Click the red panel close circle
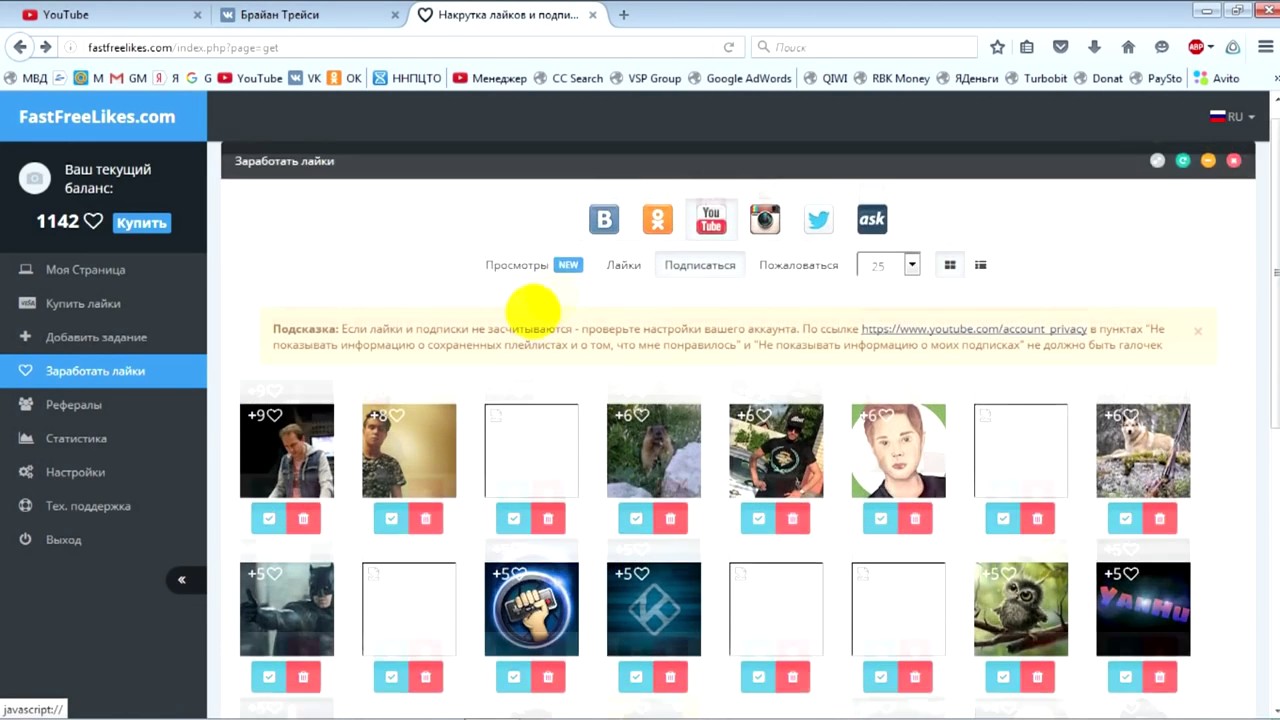The width and height of the screenshot is (1280, 720). tap(1234, 161)
